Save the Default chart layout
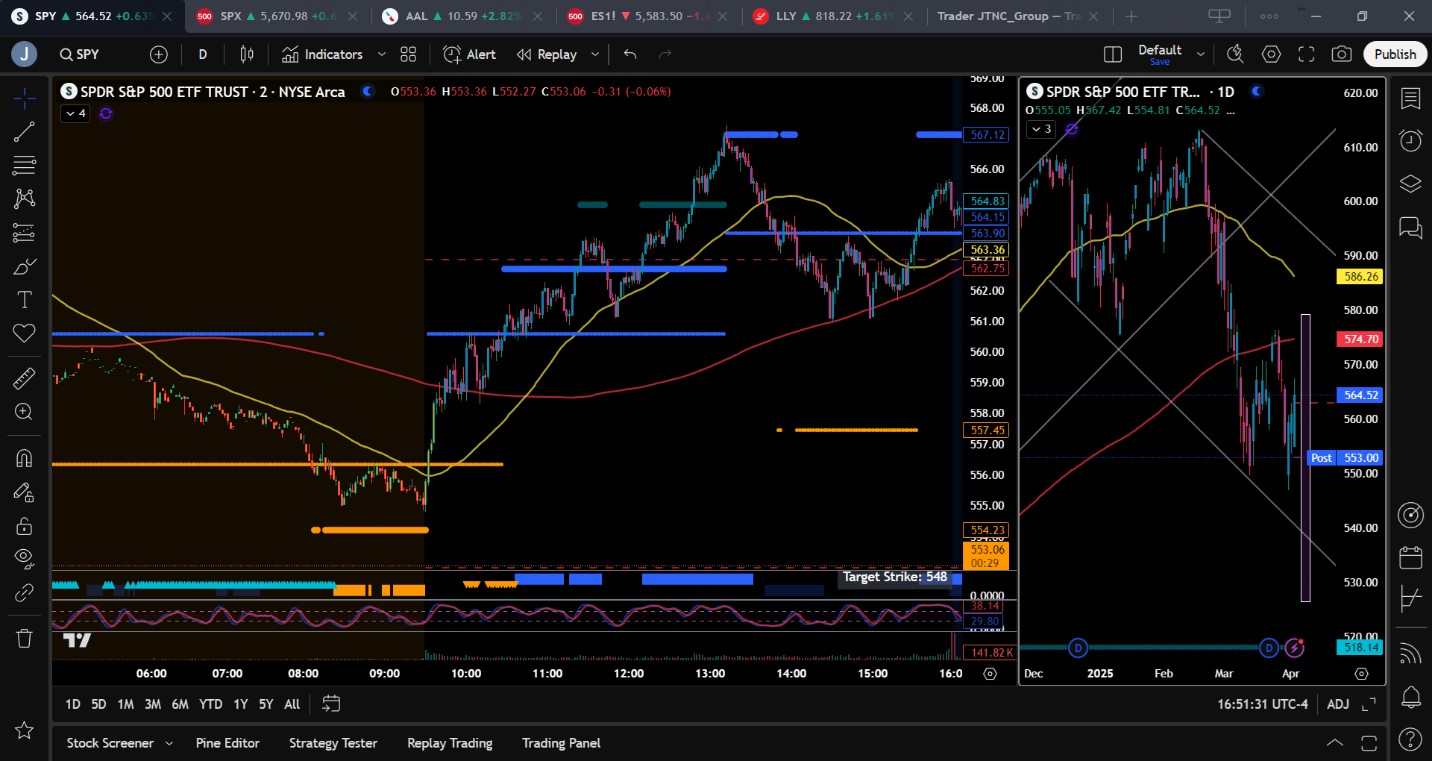 click(x=1160, y=62)
